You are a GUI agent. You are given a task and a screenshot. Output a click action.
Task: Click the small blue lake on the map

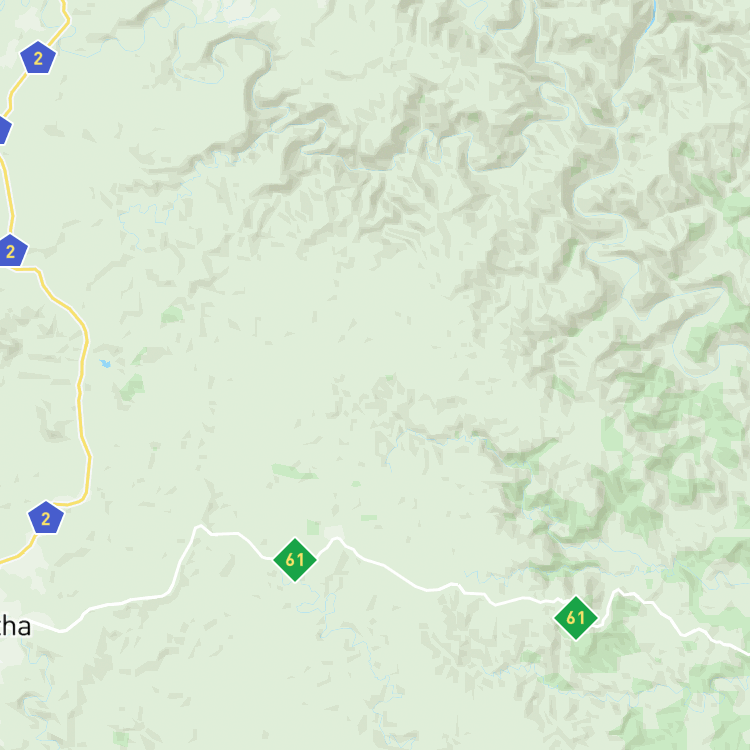105,364
